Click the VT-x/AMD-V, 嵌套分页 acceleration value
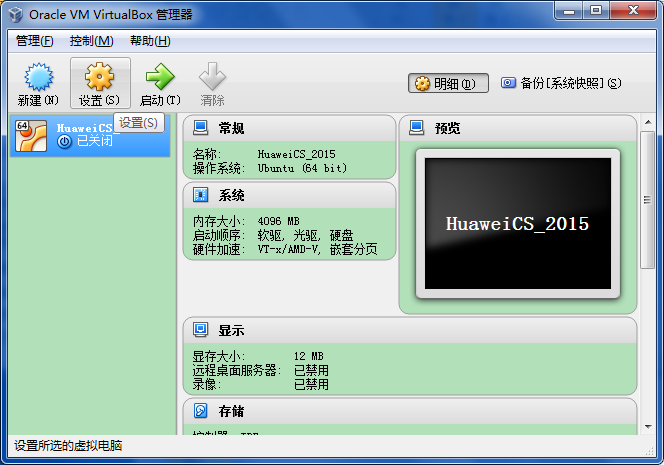 [318, 249]
